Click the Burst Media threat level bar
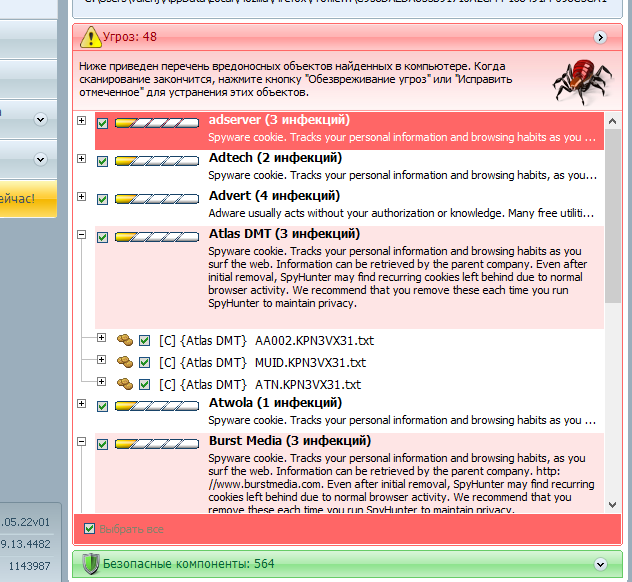The height and width of the screenshot is (582, 632). [x=157, y=444]
